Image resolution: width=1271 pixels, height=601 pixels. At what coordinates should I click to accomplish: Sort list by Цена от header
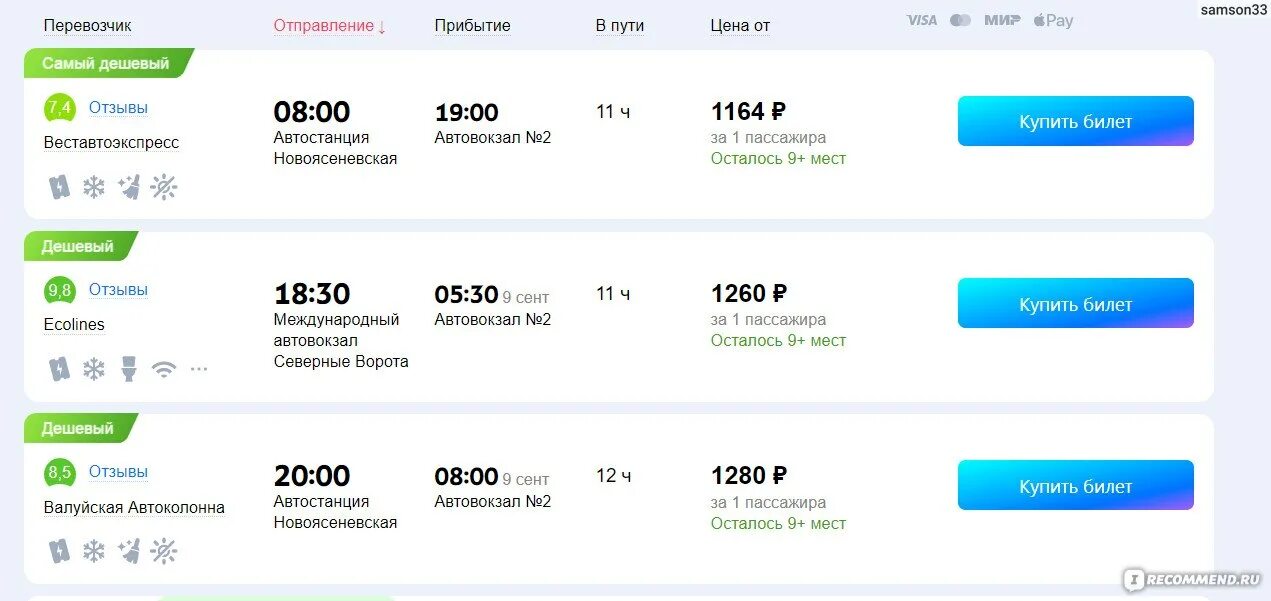tap(740, 26)
